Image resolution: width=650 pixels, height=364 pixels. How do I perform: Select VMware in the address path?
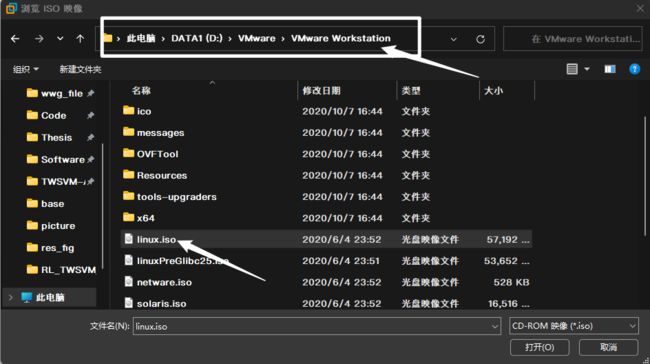pos(257,38)
